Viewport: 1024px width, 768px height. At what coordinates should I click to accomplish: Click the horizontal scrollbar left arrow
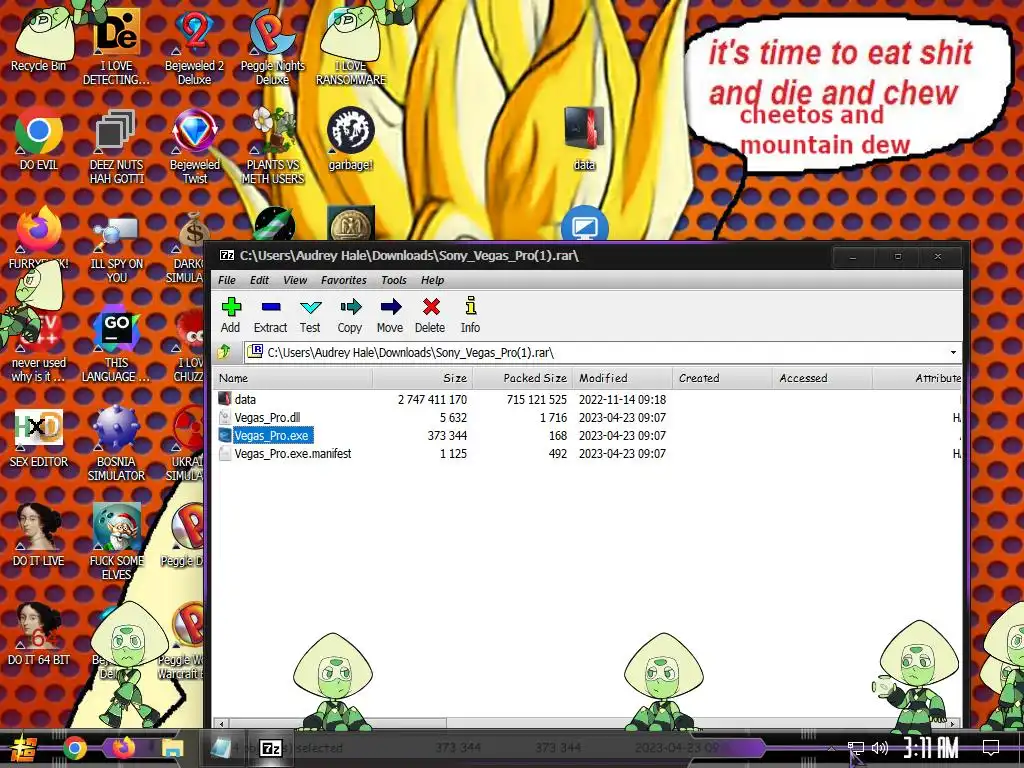click(x=222, y=724)
